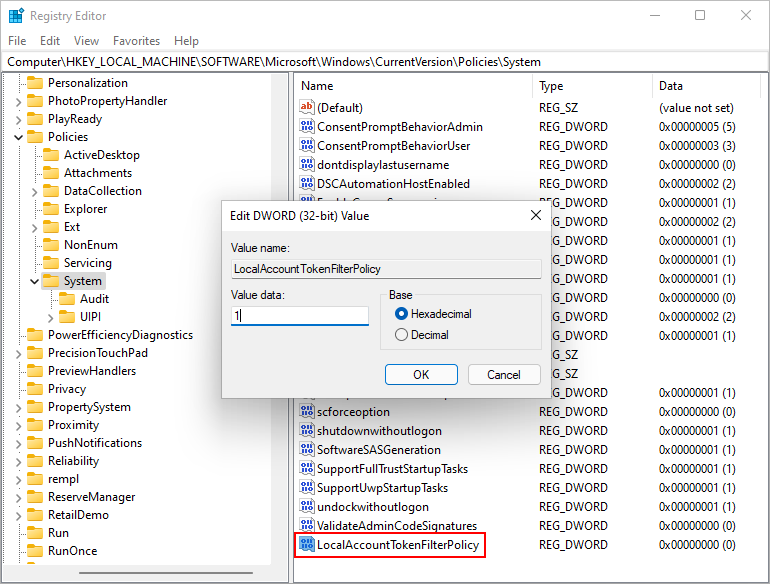This screenshot has height=584, width=770.
Task: Select the PreviewHandlers tree item
Action: click(92, 371)
